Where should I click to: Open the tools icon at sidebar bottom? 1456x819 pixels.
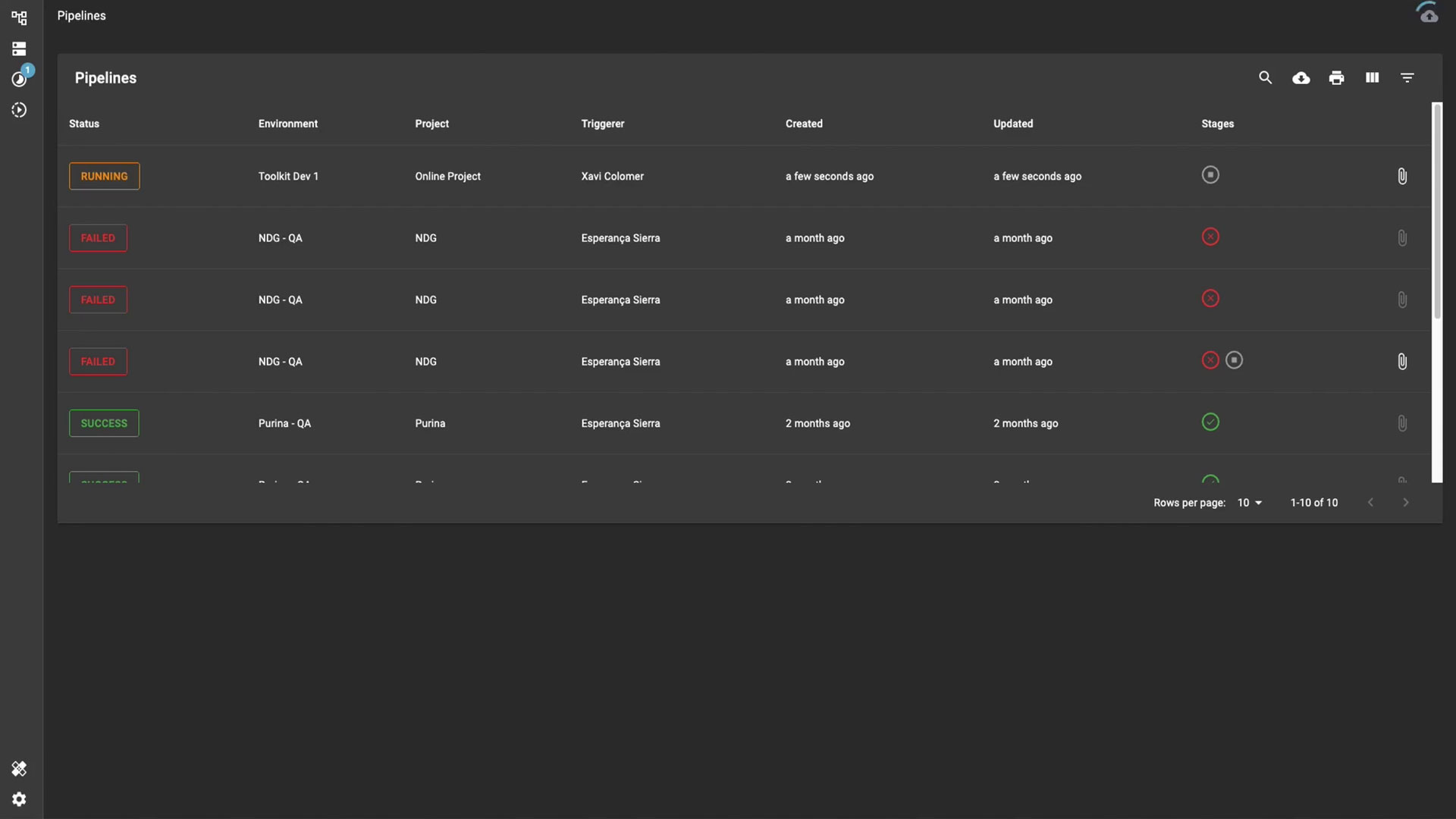19,769
